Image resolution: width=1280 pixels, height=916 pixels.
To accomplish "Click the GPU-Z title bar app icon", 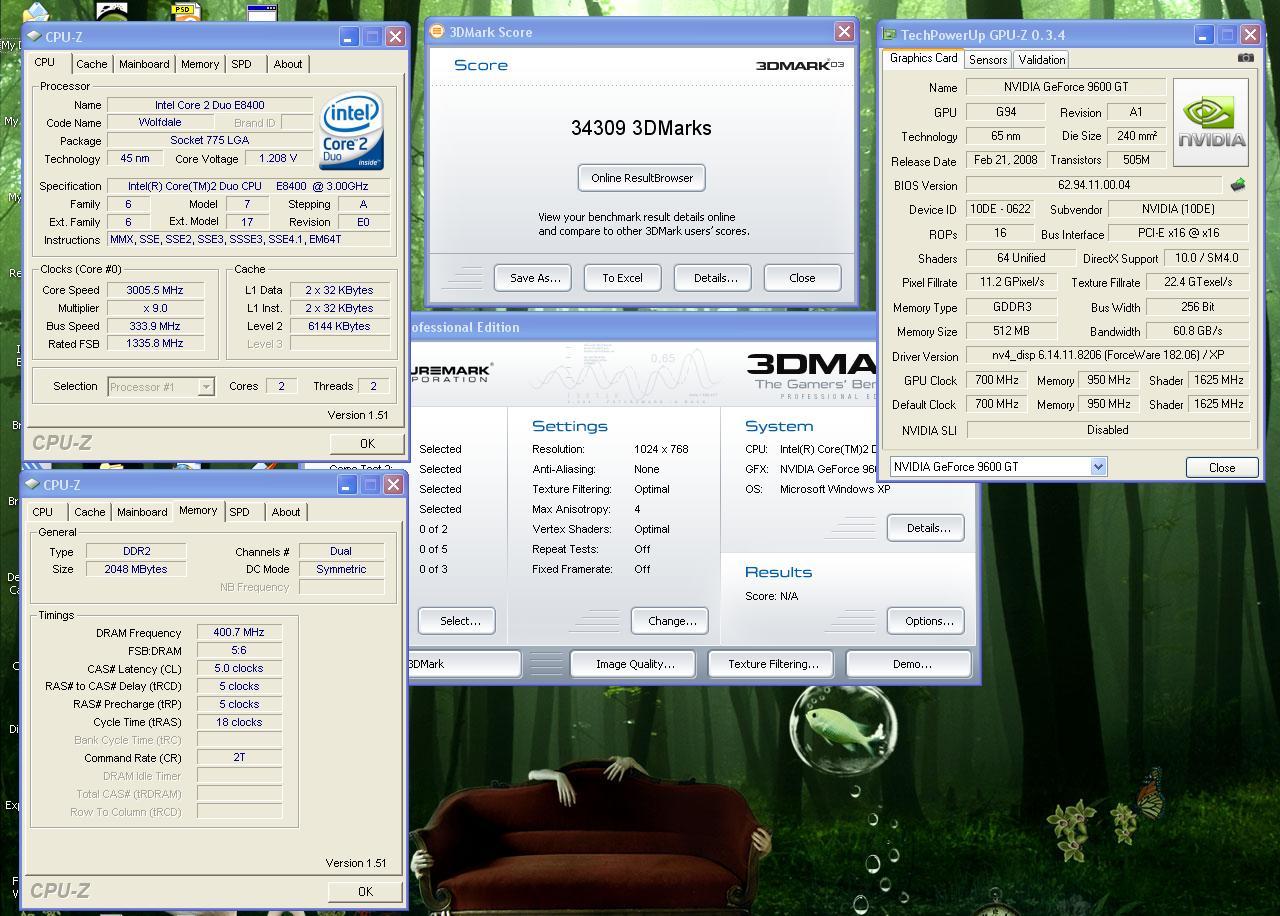I will (889, 35).
